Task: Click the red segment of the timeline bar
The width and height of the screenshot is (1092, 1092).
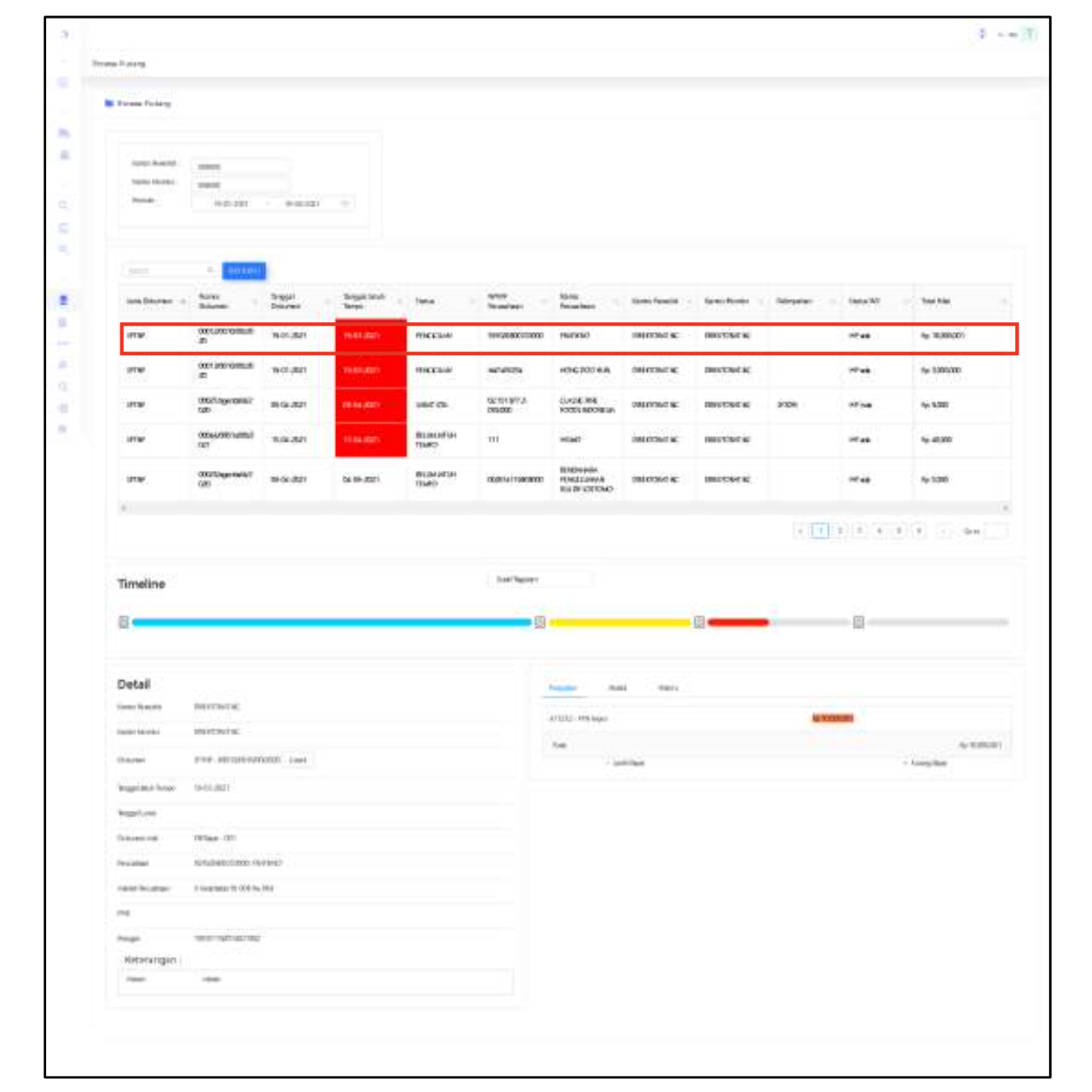Action: [737, 622]
